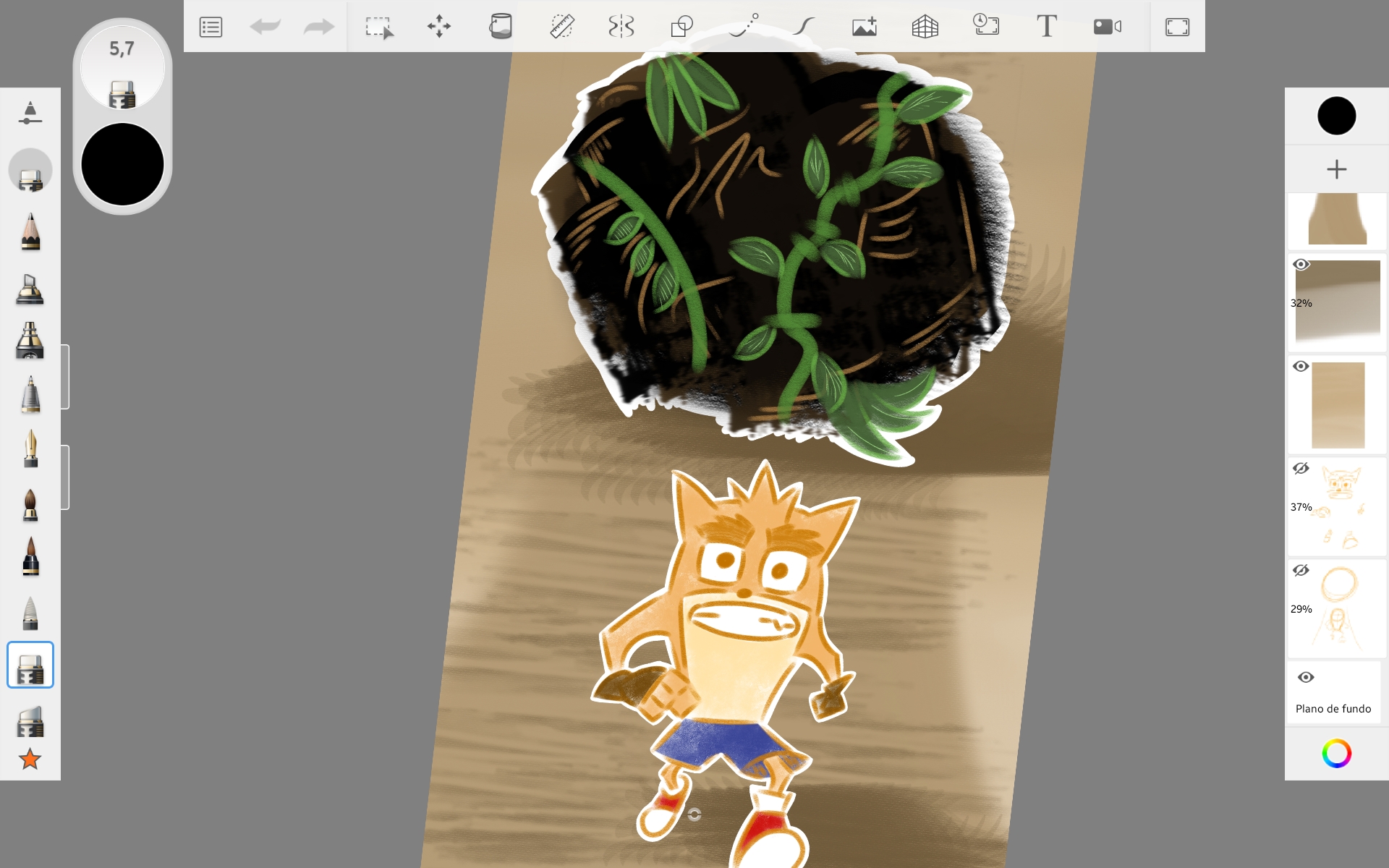The width and height of the screenshot is (1389, 868).
Task: Start the time-lapse video recording
Action: [x=1107, y=27]
